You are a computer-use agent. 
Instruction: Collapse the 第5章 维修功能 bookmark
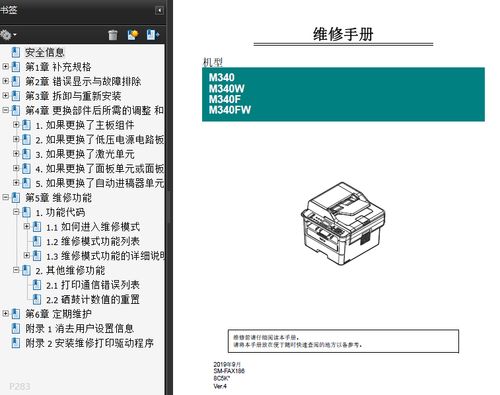6,197
